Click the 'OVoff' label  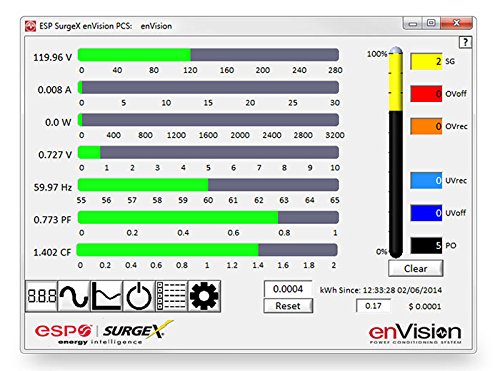pos(456,94)
